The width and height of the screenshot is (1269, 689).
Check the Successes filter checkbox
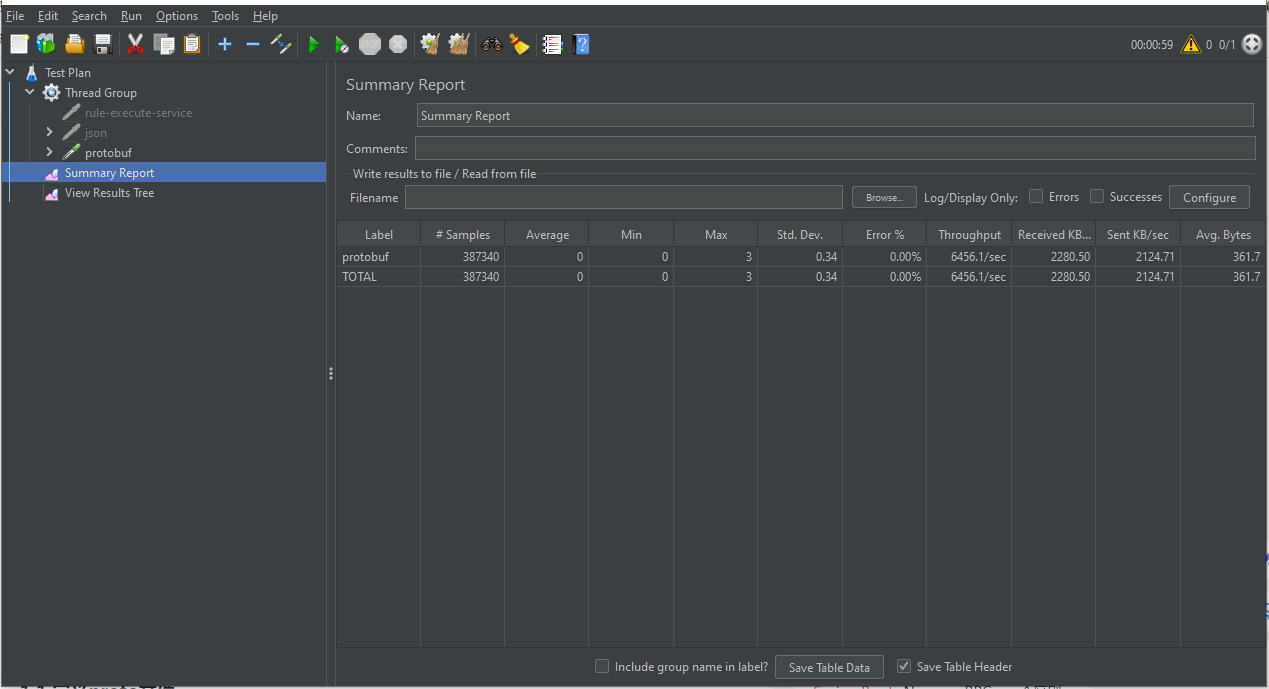pyautogui.click(x=1097, y=196)
